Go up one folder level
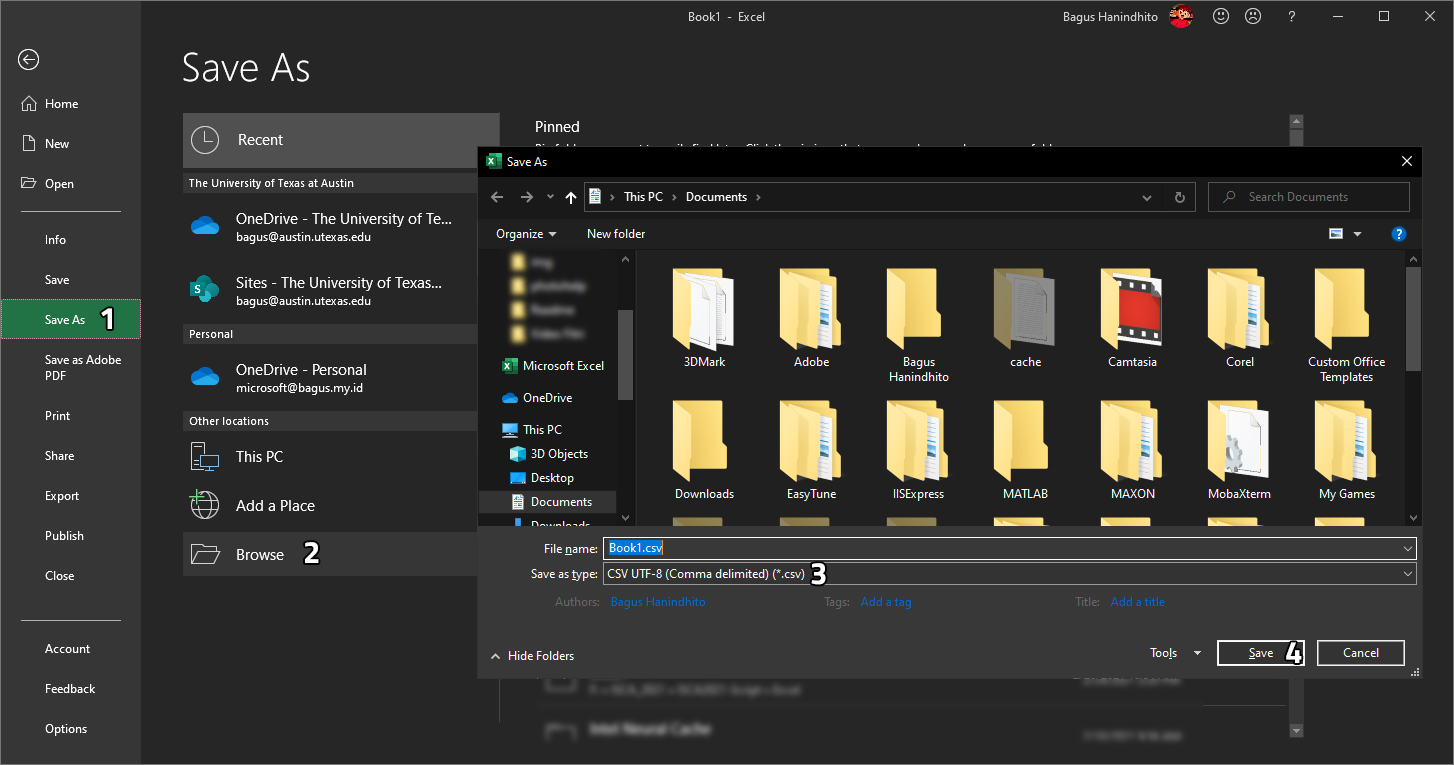Screen dimensions: 1454x765 coord(571,198)
